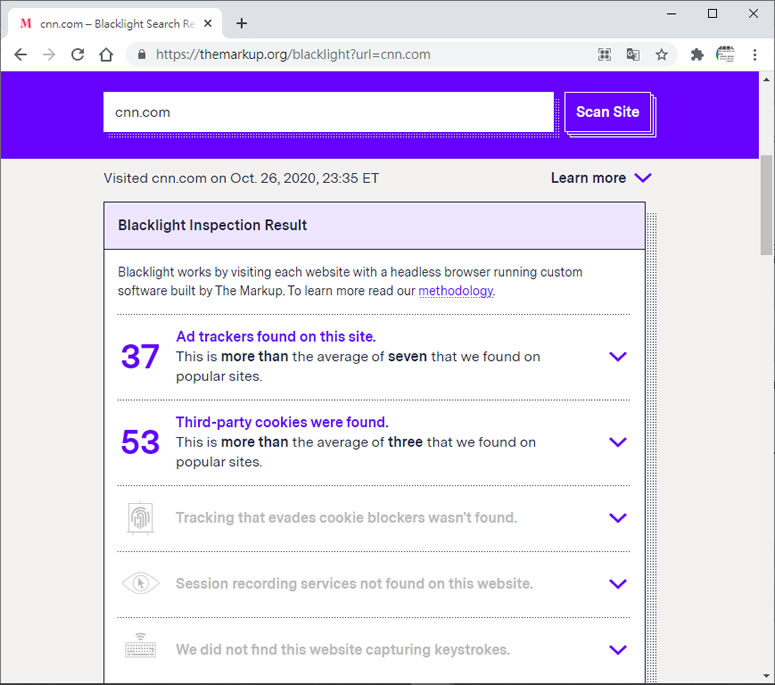Open the Extensions puzzle icon
Image resolution: width=775 pixels, height=685 pixels.
click(x=697, y=55)
